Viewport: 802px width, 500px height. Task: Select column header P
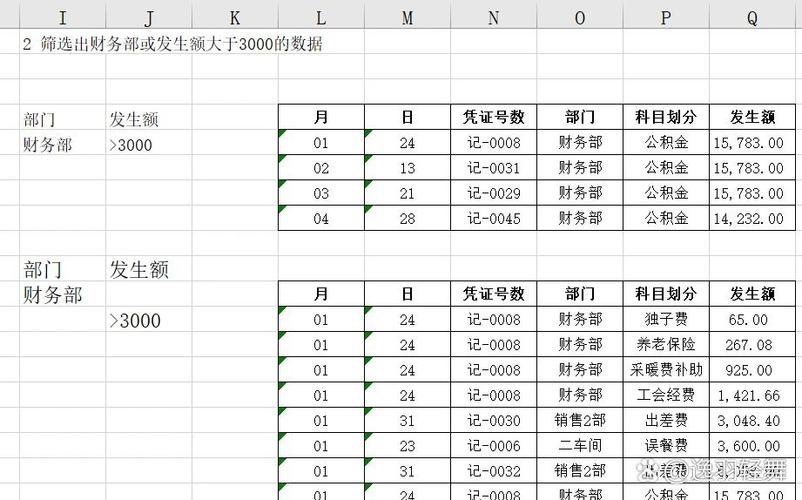click(x=666, y=18)
